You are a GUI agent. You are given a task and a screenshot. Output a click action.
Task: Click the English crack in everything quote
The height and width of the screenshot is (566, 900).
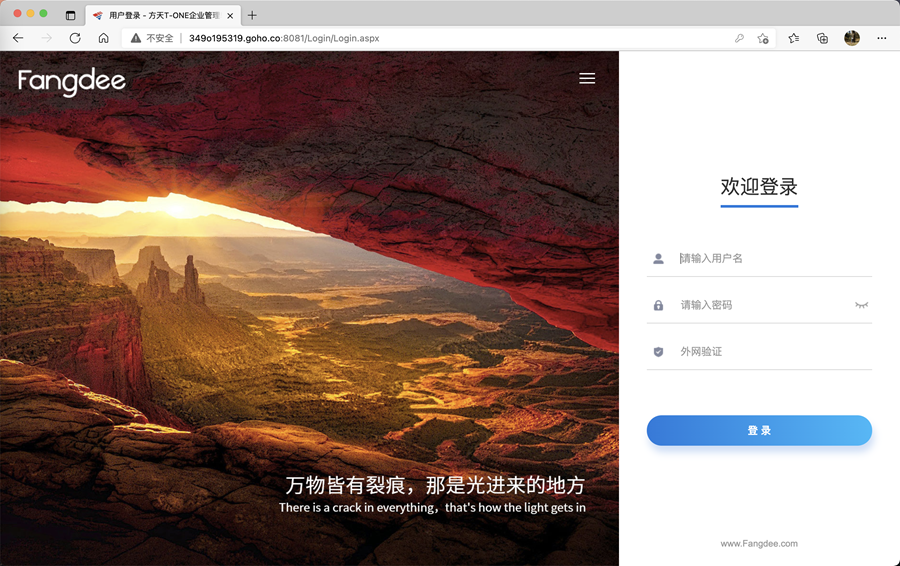[x=432, y=507]
